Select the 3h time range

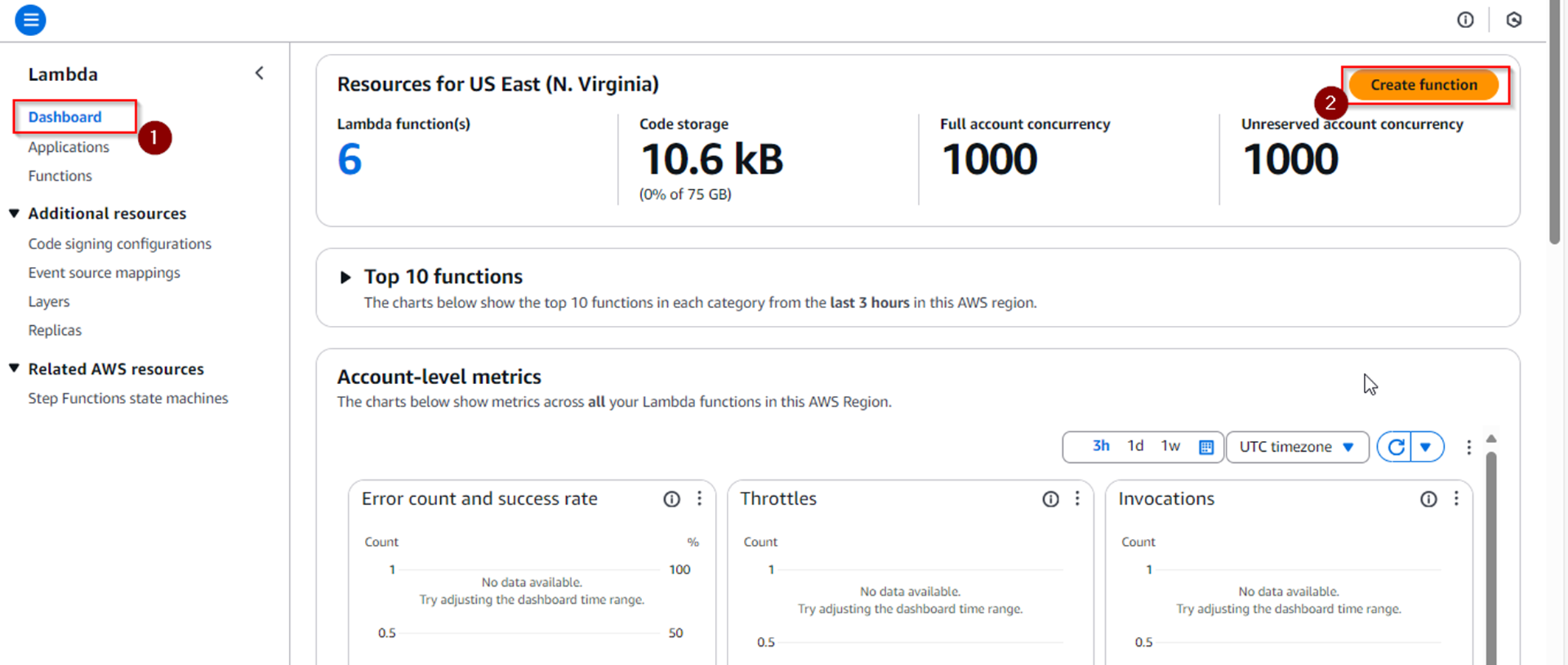click(x=1101, y=446)
